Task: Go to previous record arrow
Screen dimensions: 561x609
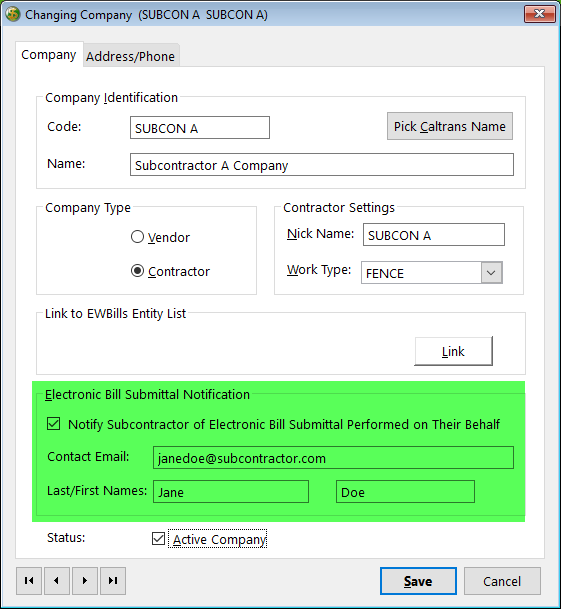Action: (57, 581)
